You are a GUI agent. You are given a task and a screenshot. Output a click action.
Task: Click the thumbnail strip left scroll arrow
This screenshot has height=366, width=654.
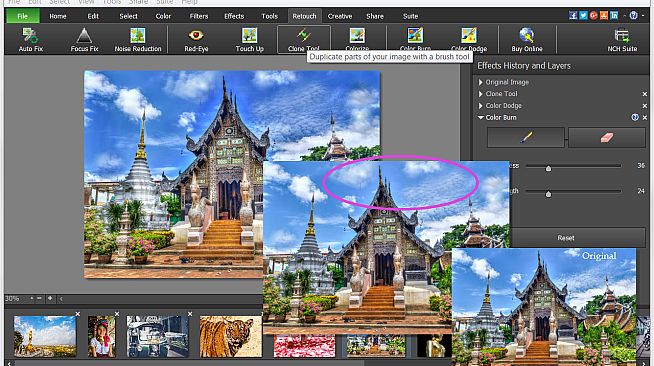pos(9,363)
